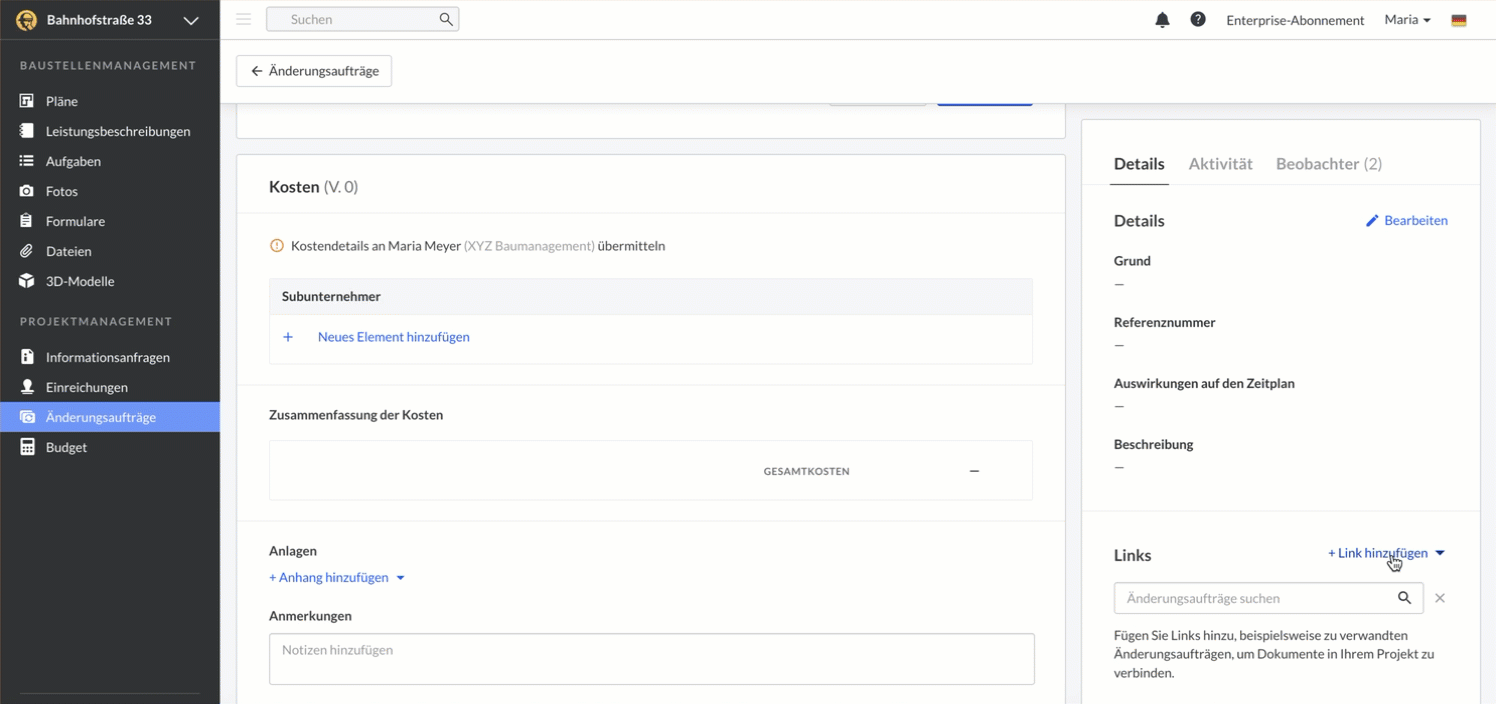This screenshot has height=704, width=1496.
Task: Expand the Anhang hinzufügen dropdown
Action: click(400, 578)
